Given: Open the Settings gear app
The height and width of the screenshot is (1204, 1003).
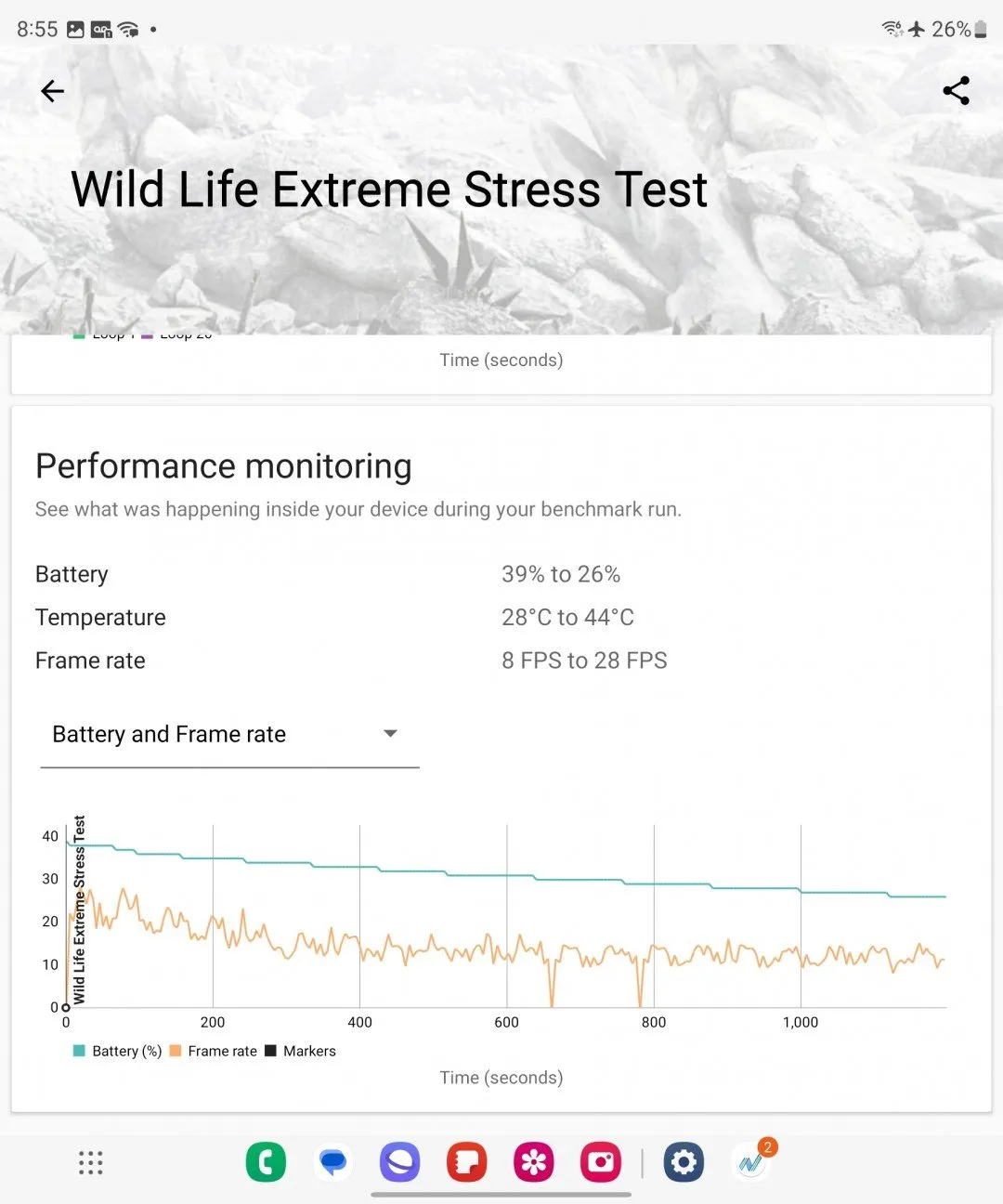Looking at the screenshot, I should 684,1162.
